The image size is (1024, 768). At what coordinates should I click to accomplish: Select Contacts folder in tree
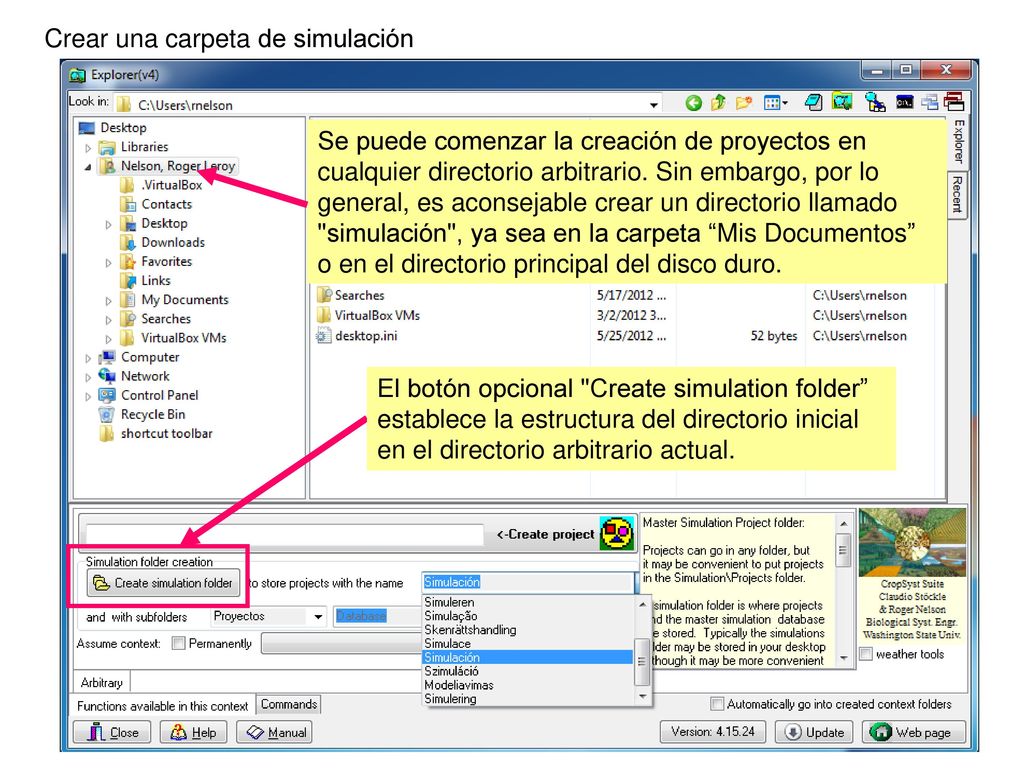[167, 204]
